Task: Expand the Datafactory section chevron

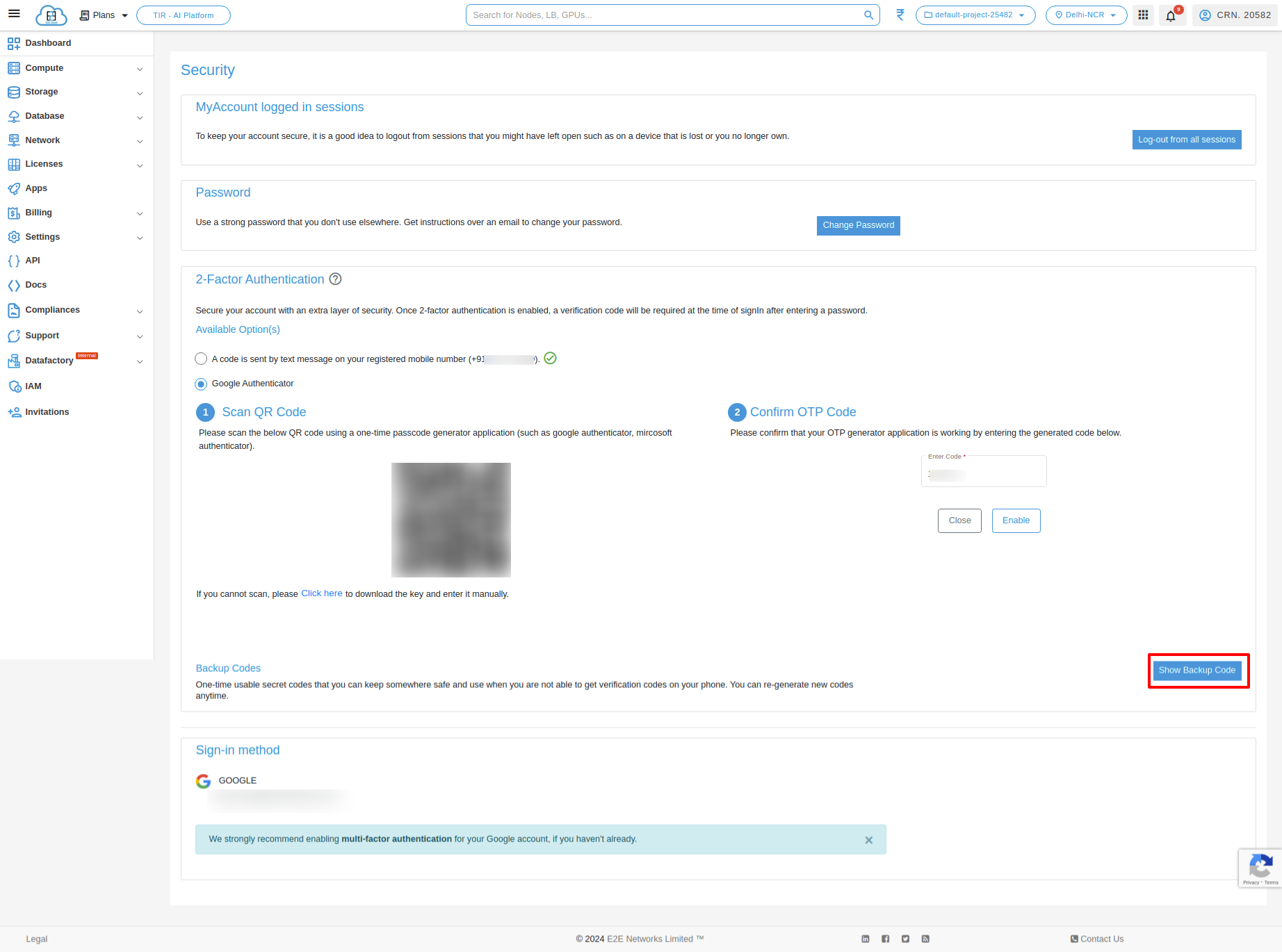Action: pyautogui.click(x=140, y=361)
